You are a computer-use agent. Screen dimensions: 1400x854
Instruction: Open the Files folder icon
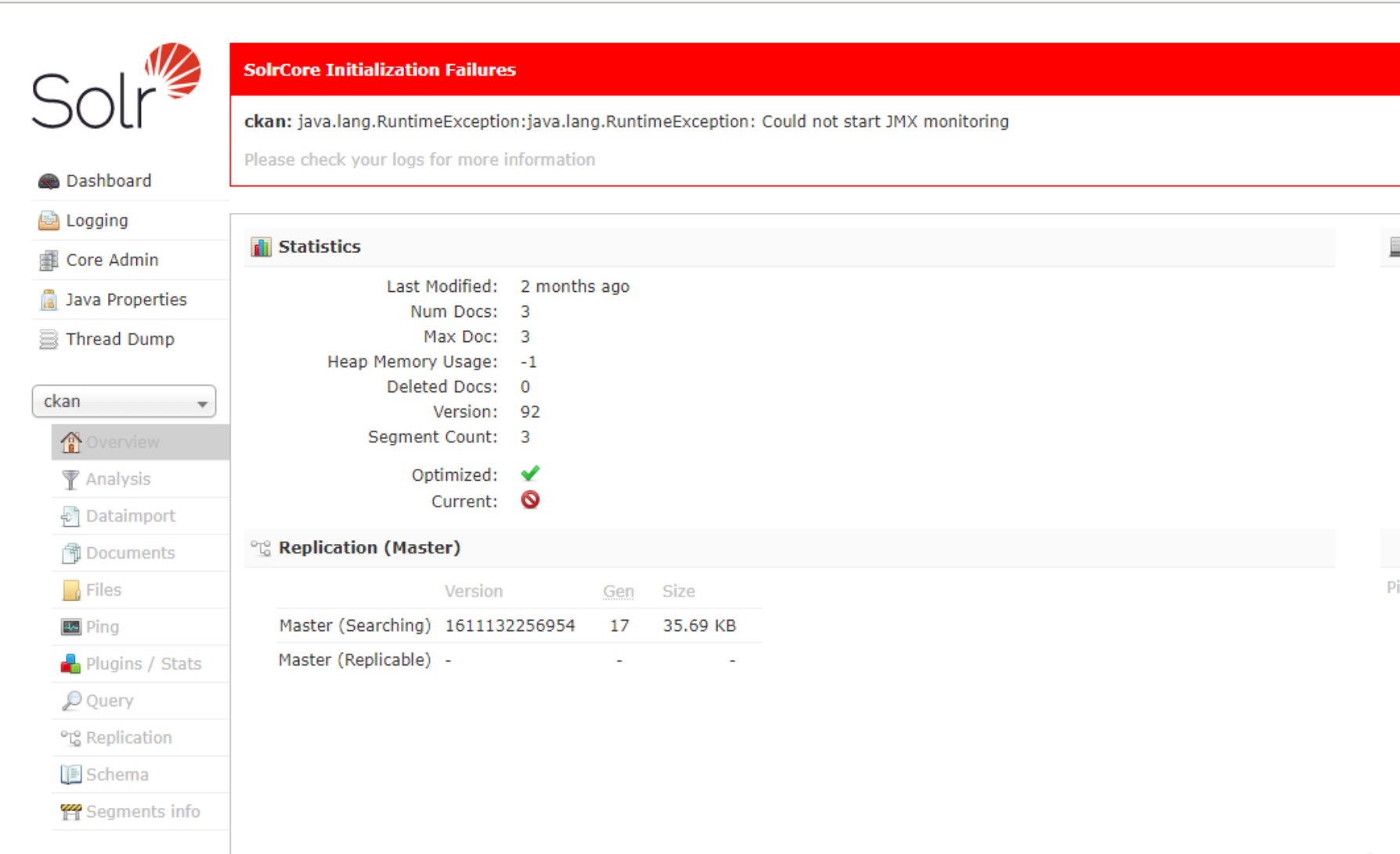[71, 590]
